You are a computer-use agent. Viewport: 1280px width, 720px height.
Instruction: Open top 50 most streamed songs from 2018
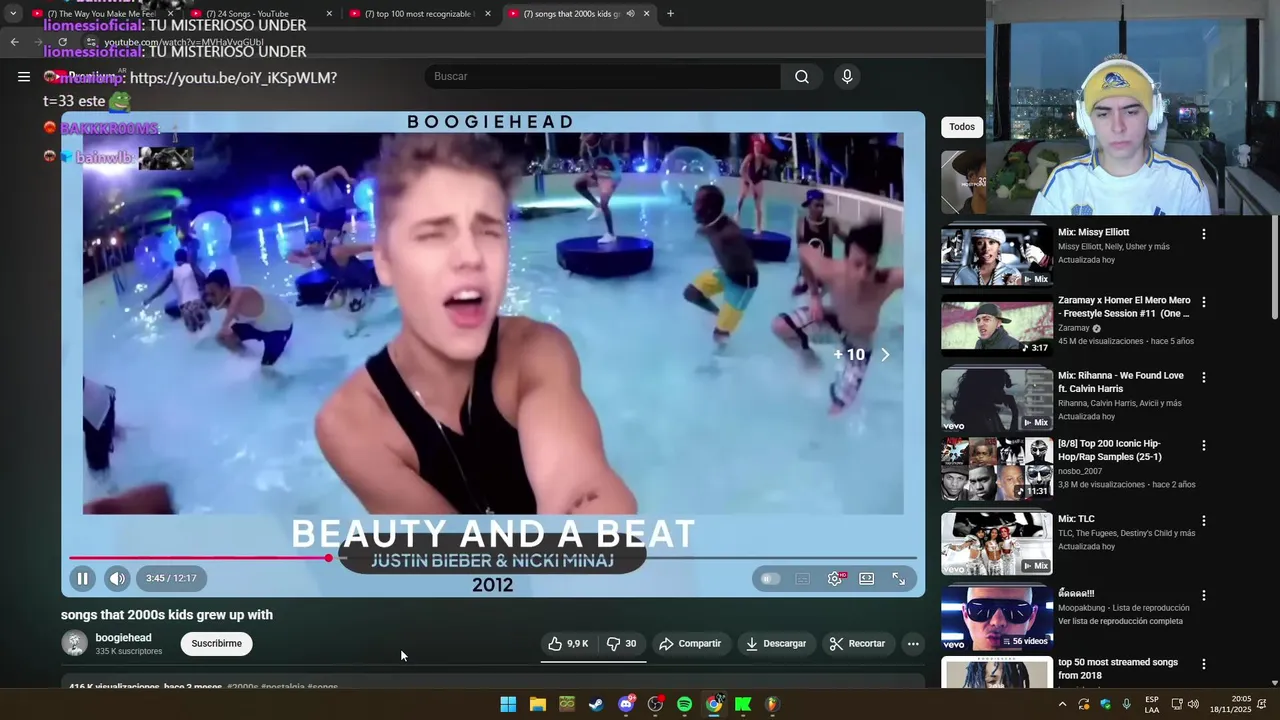pos(1118,668)
